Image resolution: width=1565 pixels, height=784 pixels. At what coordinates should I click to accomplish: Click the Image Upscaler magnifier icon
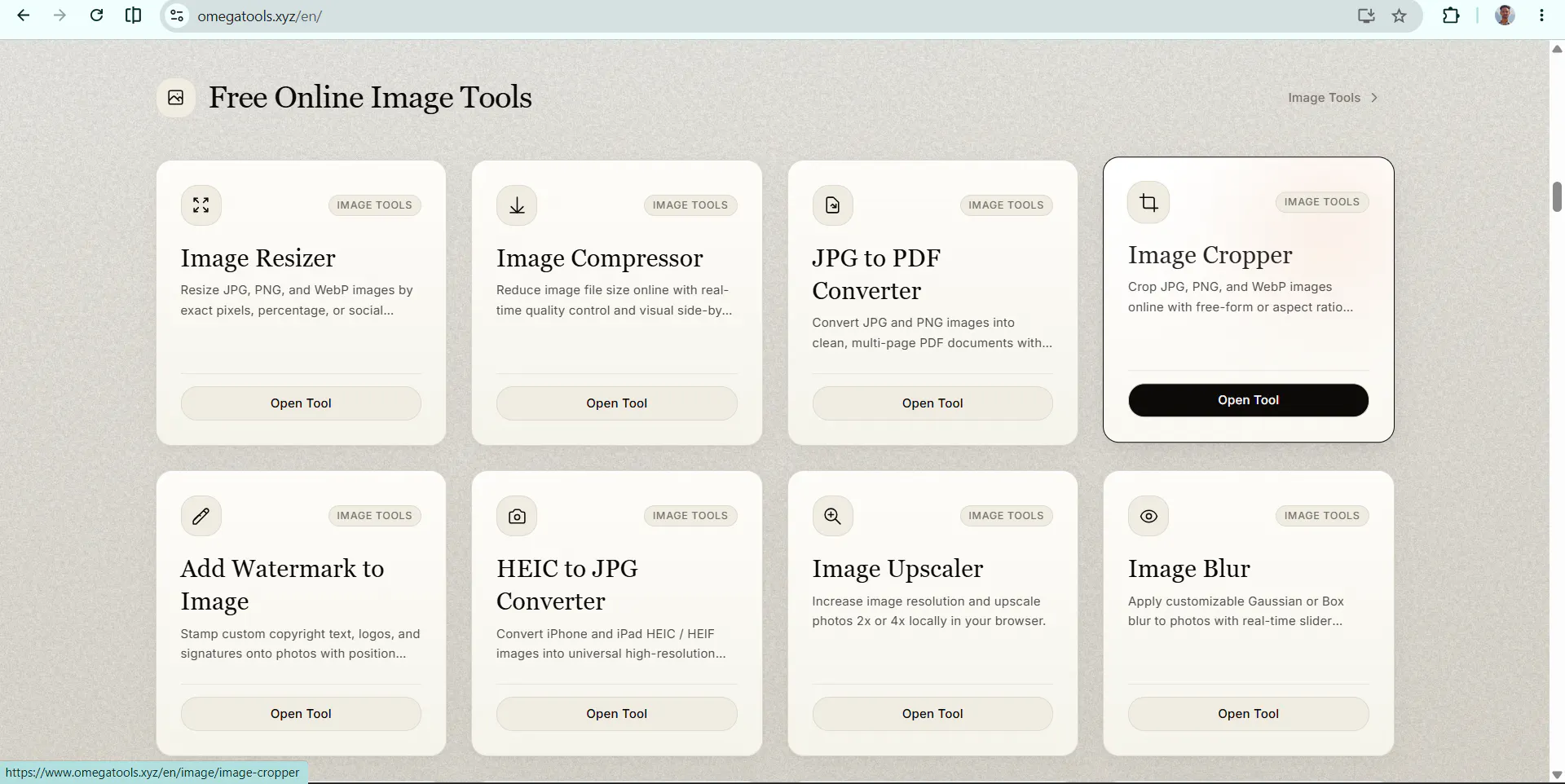pos(832,516)
